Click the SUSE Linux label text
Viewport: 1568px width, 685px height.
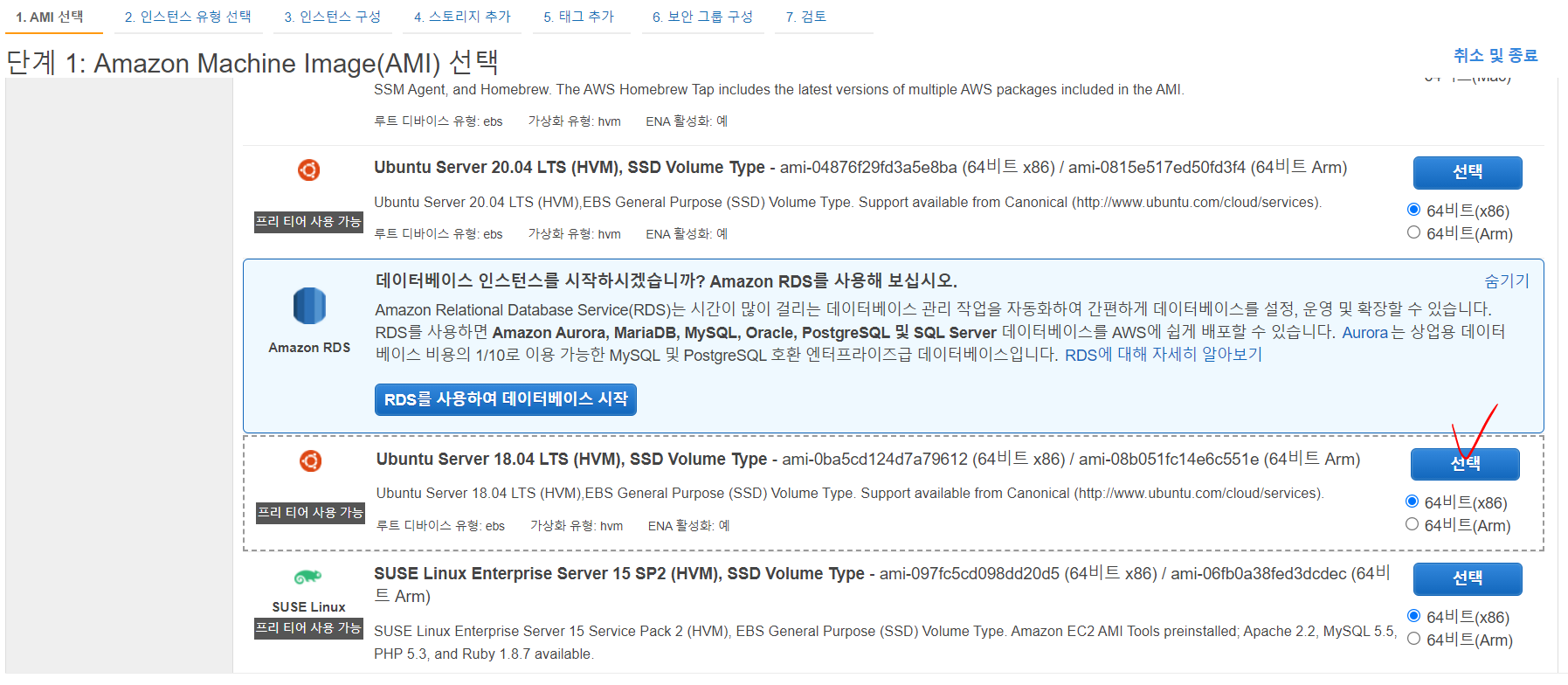[308, 607]
